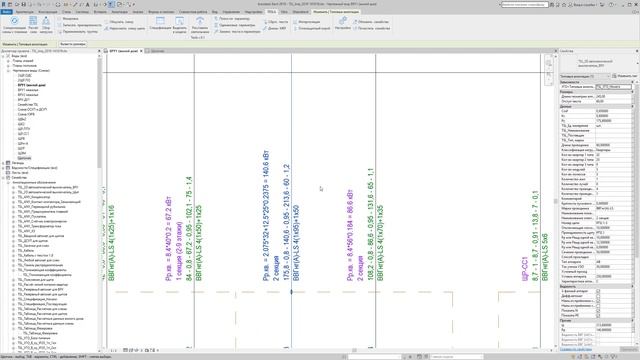Screen dimensions: 640x360
Task: Select the ВРУ1 (жилой дом) view in browser
Action: point(32,85)
